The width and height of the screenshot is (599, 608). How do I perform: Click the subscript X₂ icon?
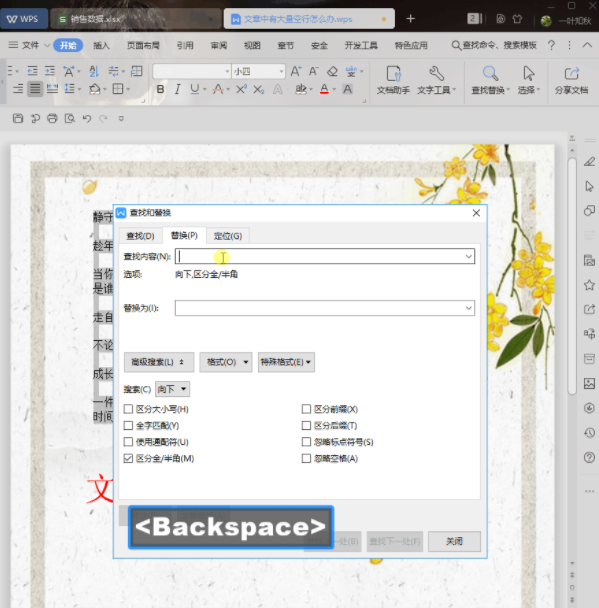coord(259,90)
